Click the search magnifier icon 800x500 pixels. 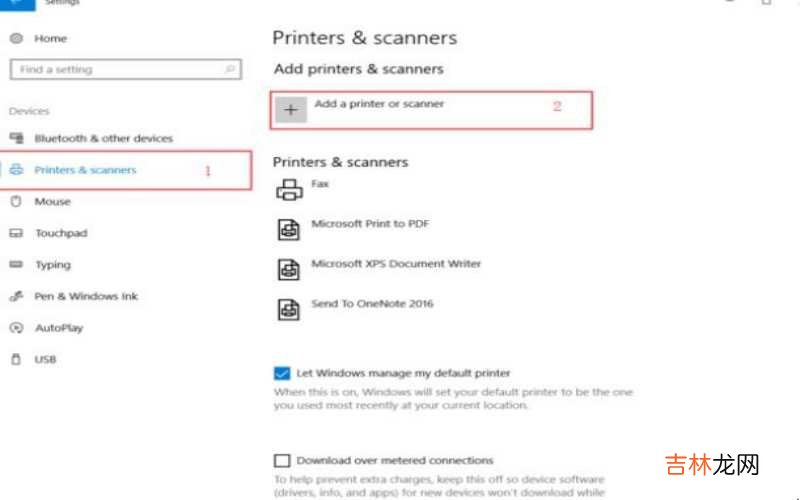click(x=230, y=70)
